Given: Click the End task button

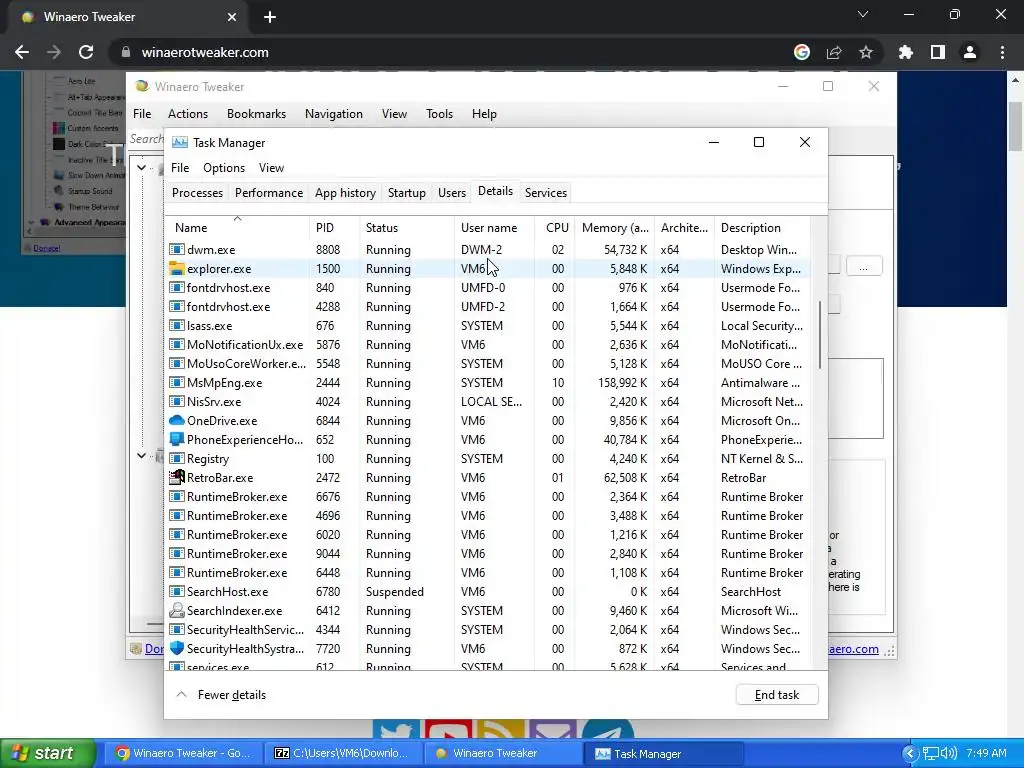Looking at the screenshot, I should (x=776, y=695).
